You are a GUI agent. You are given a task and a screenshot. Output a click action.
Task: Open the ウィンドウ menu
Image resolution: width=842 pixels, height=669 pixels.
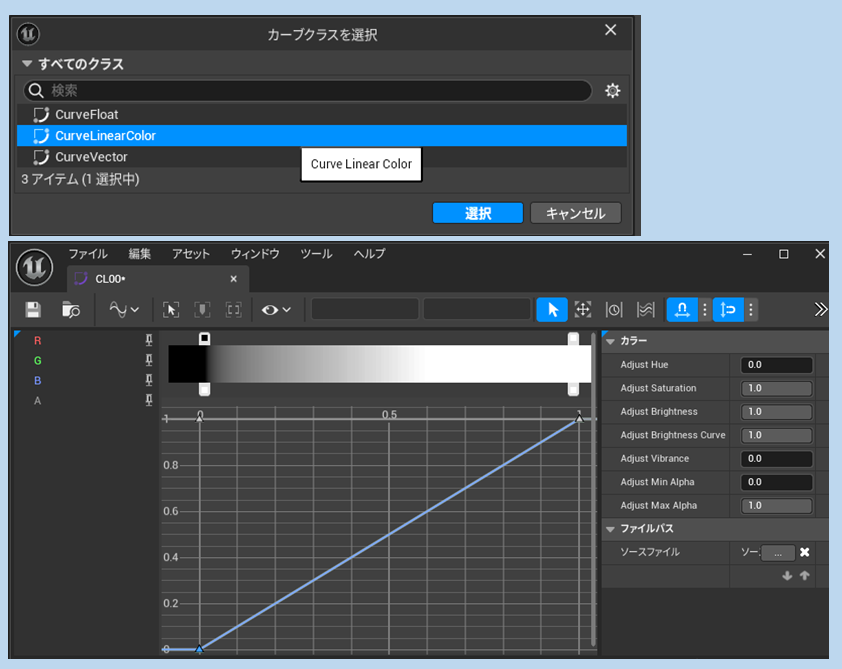pyautogui.click(x=255, y=254)
